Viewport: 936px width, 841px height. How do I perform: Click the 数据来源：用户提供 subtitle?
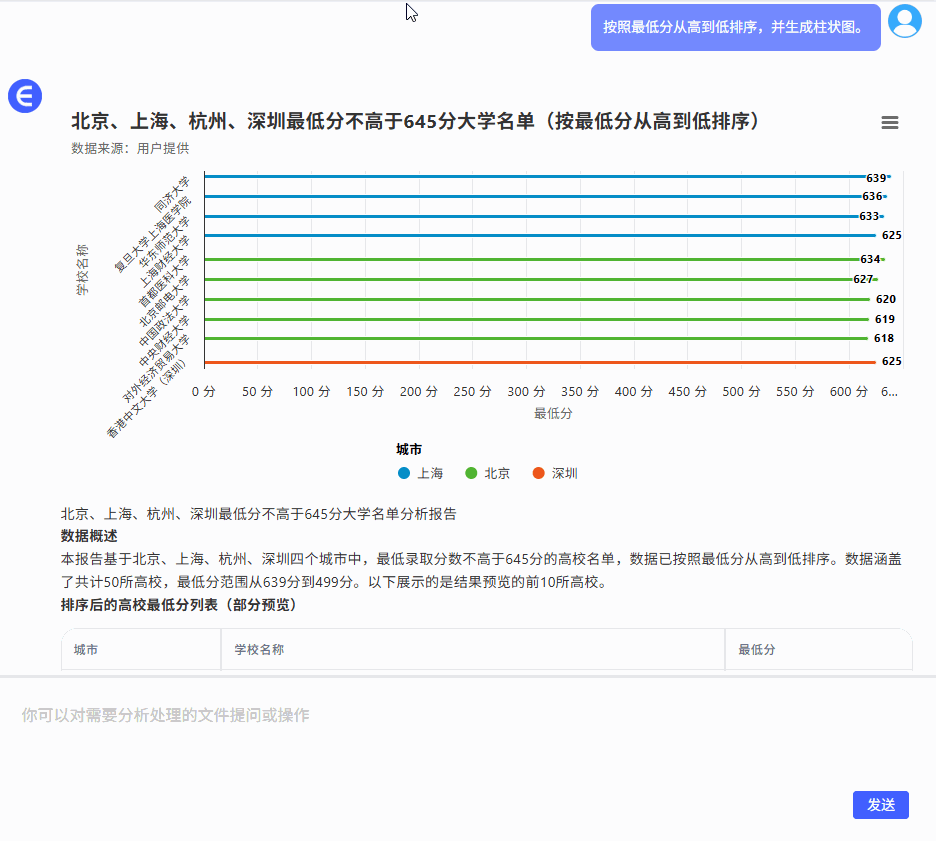coord(130,149)
